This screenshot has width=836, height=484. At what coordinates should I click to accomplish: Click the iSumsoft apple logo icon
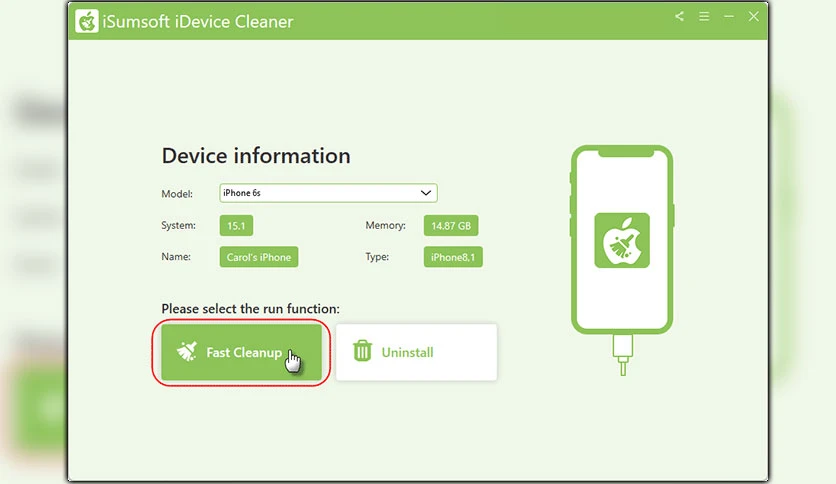pos(86,21)
